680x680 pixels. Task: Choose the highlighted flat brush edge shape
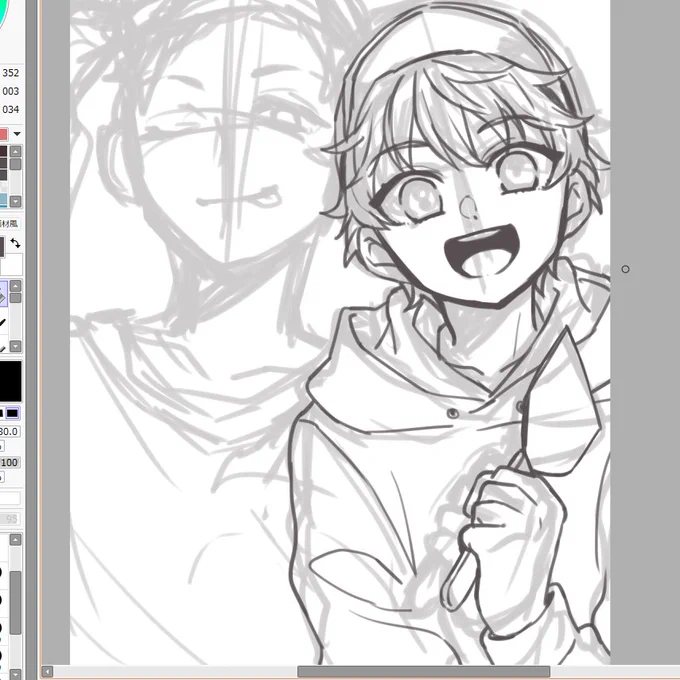pyautogui.click(x=12, y=413)
